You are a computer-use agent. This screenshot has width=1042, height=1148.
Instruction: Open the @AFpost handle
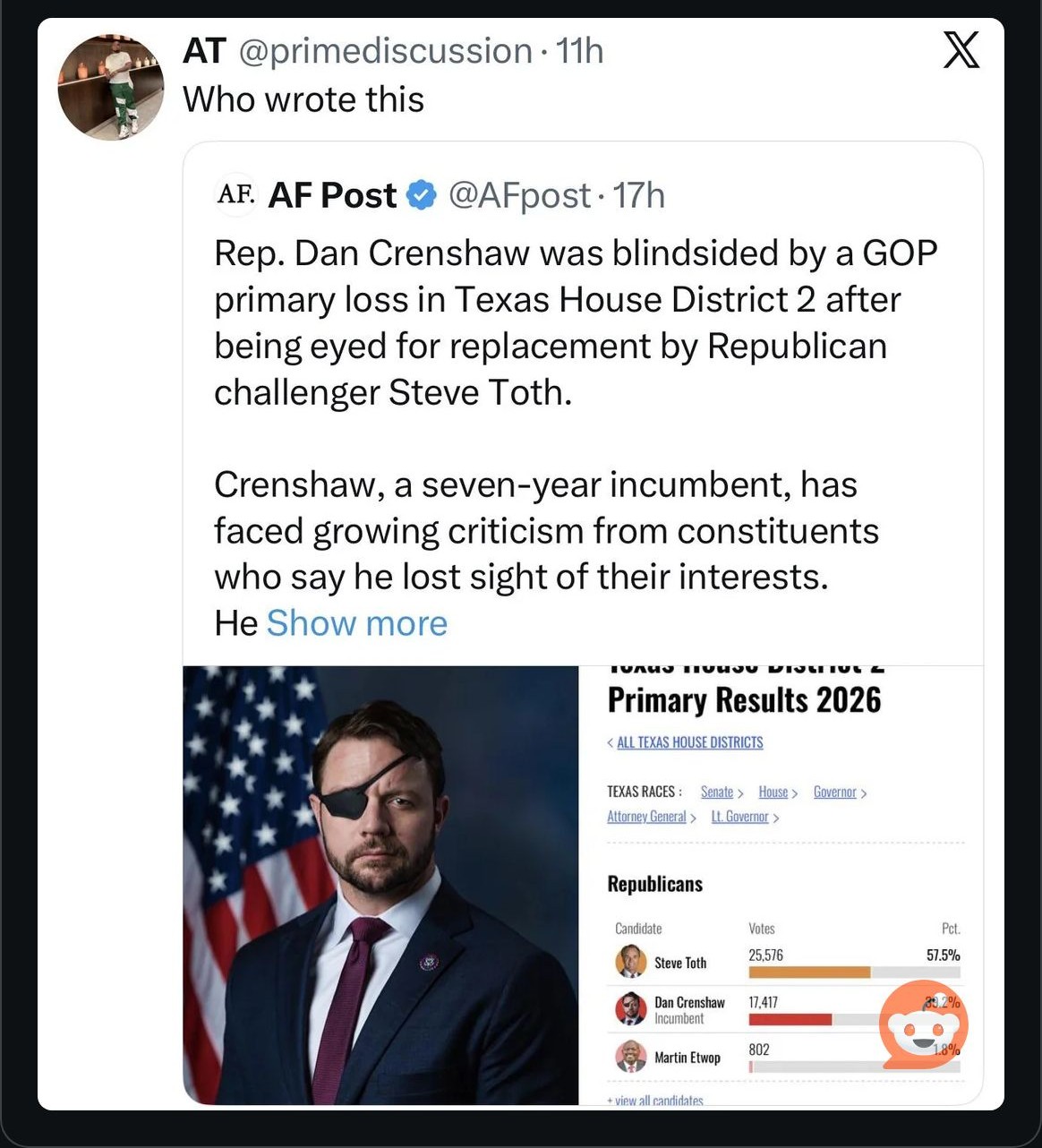[519, 195]
